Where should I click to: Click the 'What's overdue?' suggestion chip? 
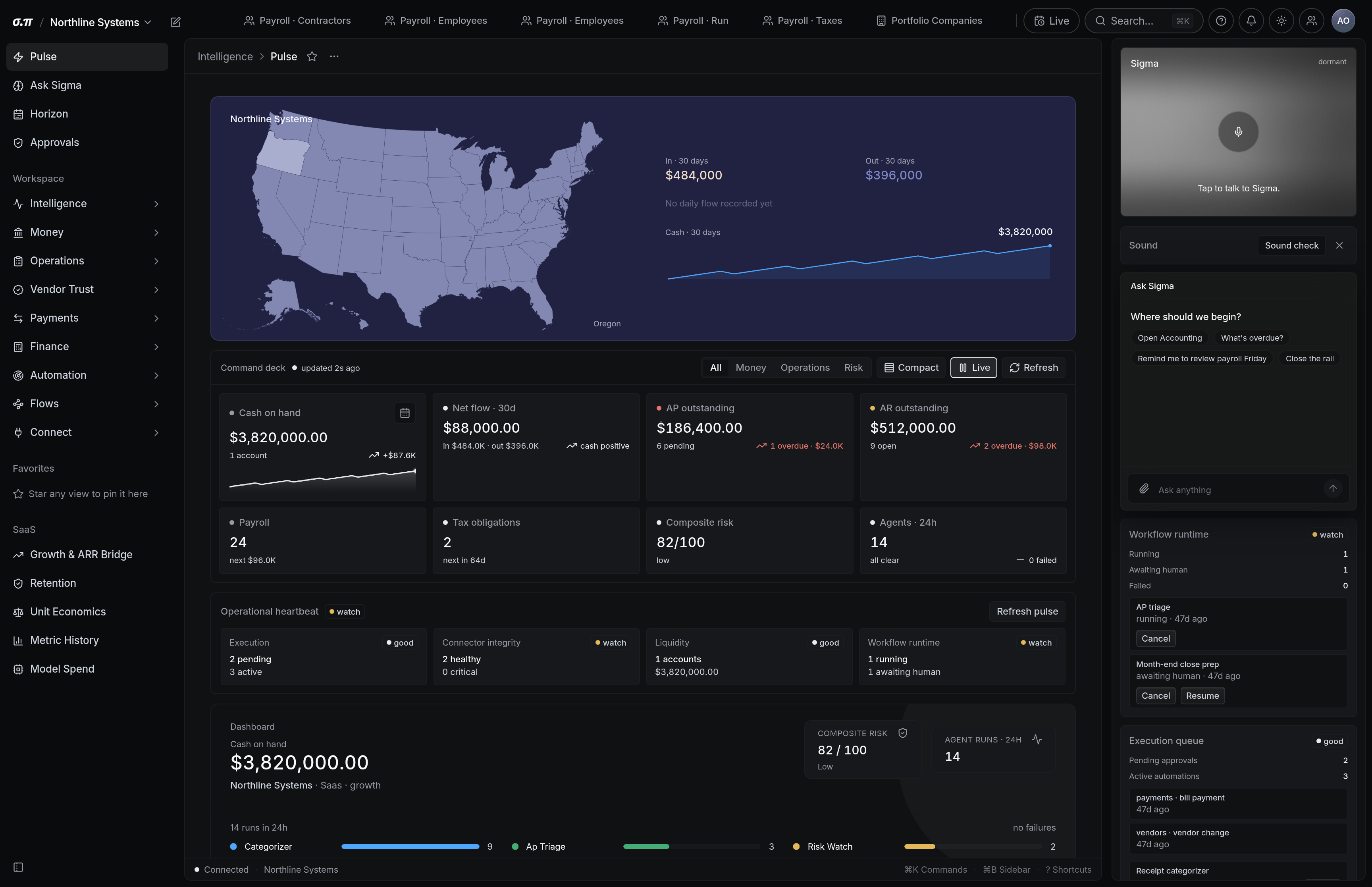click(1252, 338)
